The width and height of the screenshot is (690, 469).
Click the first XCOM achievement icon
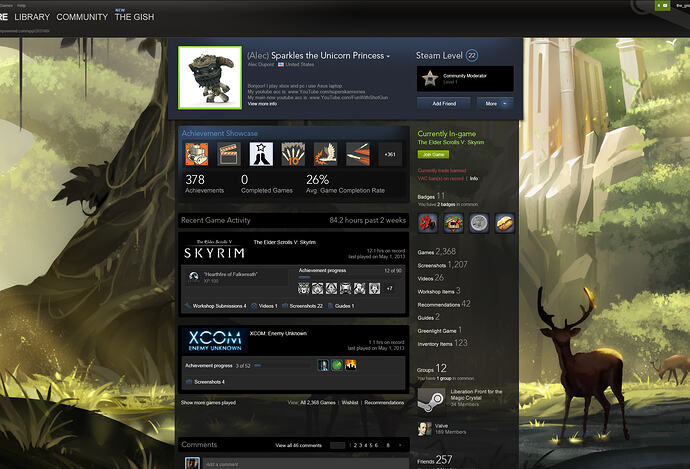pyautogui.click(x=323, y=365)
